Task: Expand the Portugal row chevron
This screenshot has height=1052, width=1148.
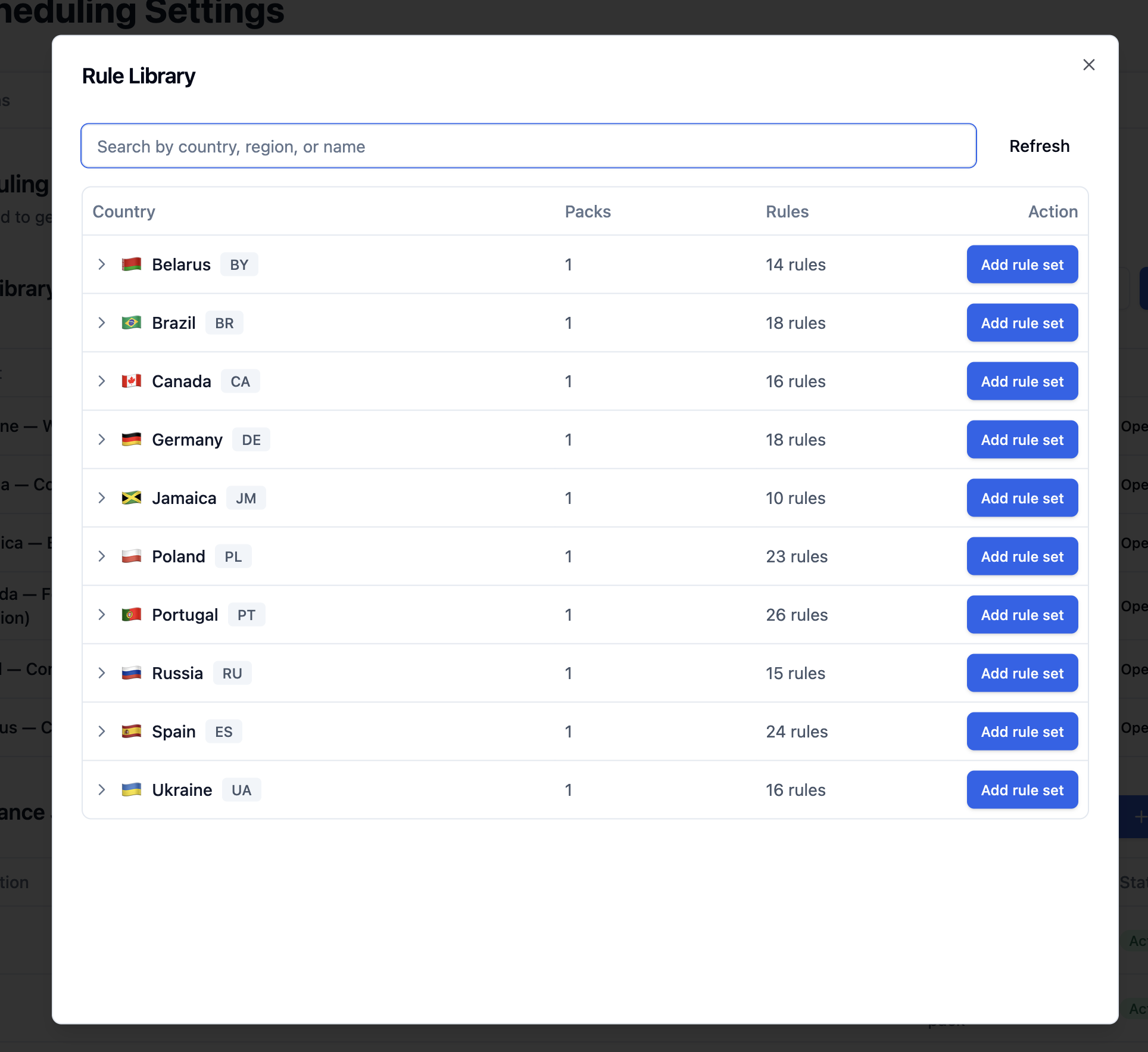Action: [x=102, y=615]
